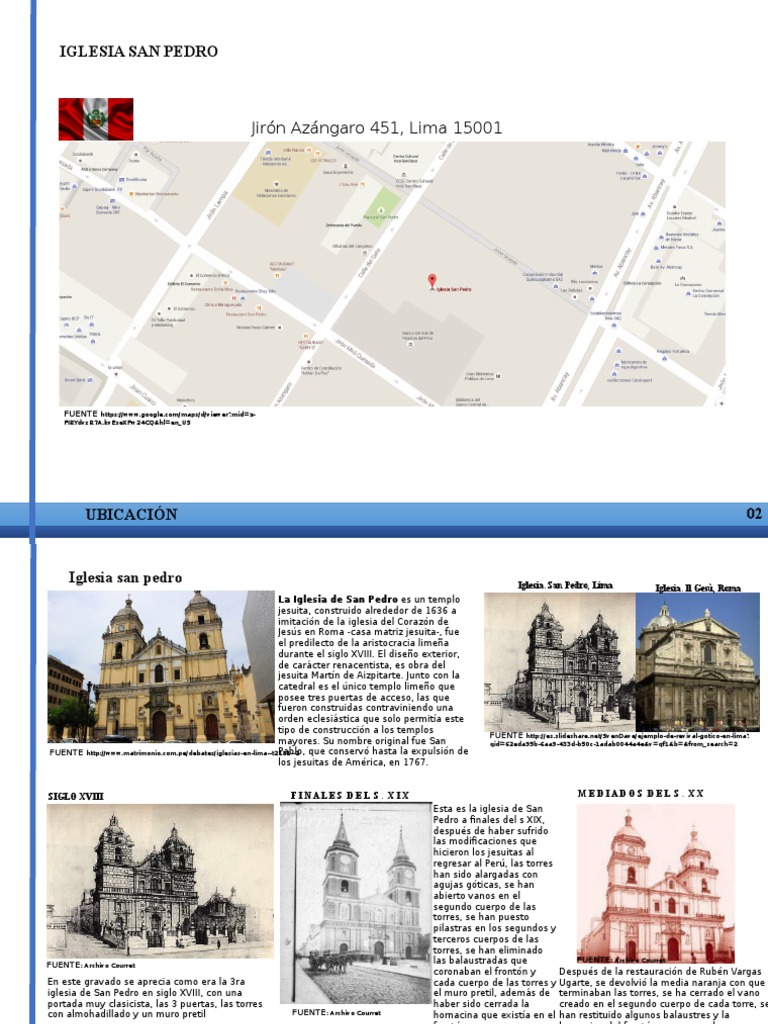The image size is (768, 1024).
Task: Open the slideshare source link
Action: pyautogui.click(x=620, y=739)
